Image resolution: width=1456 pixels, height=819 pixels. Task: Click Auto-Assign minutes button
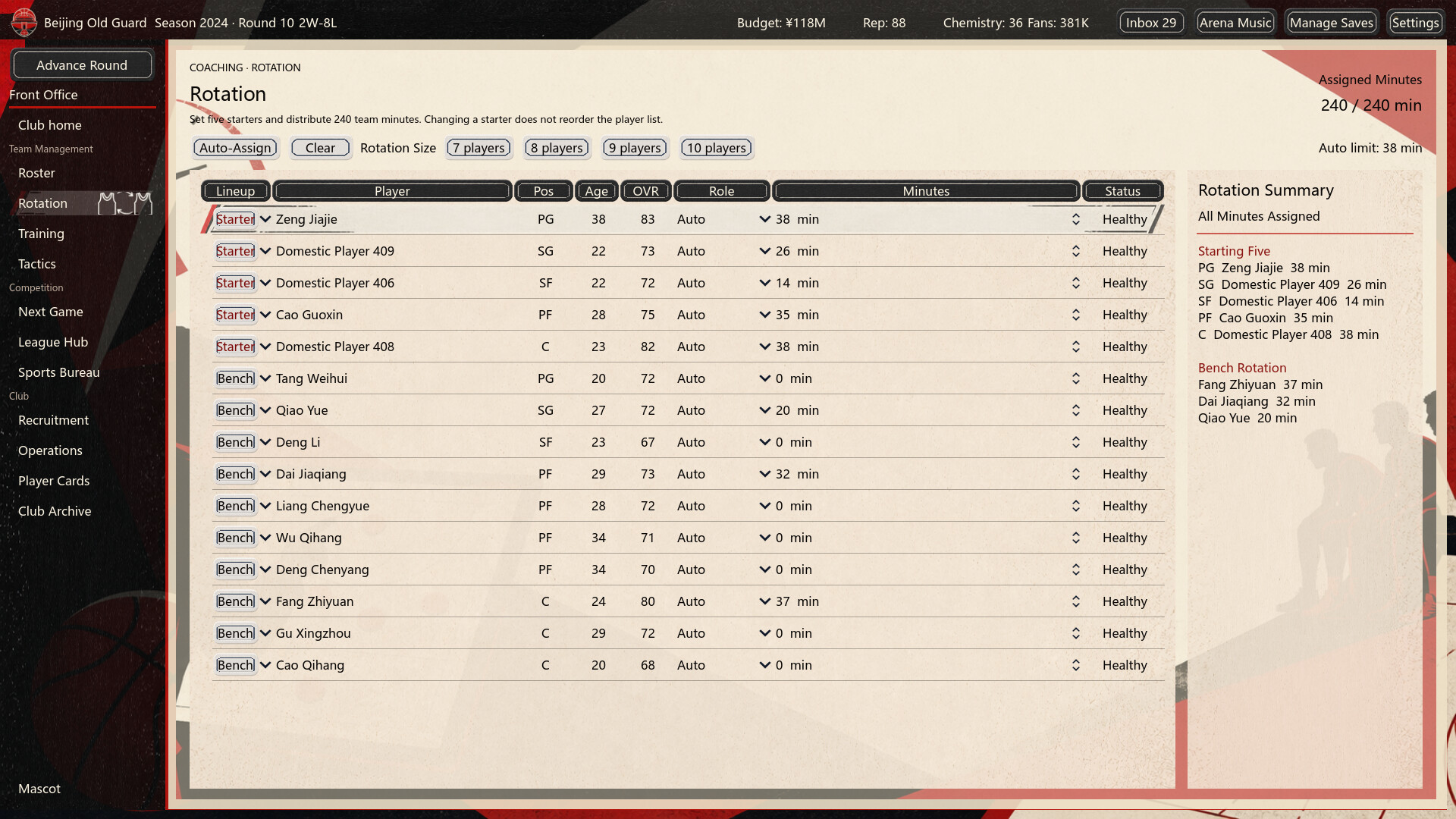235,148
